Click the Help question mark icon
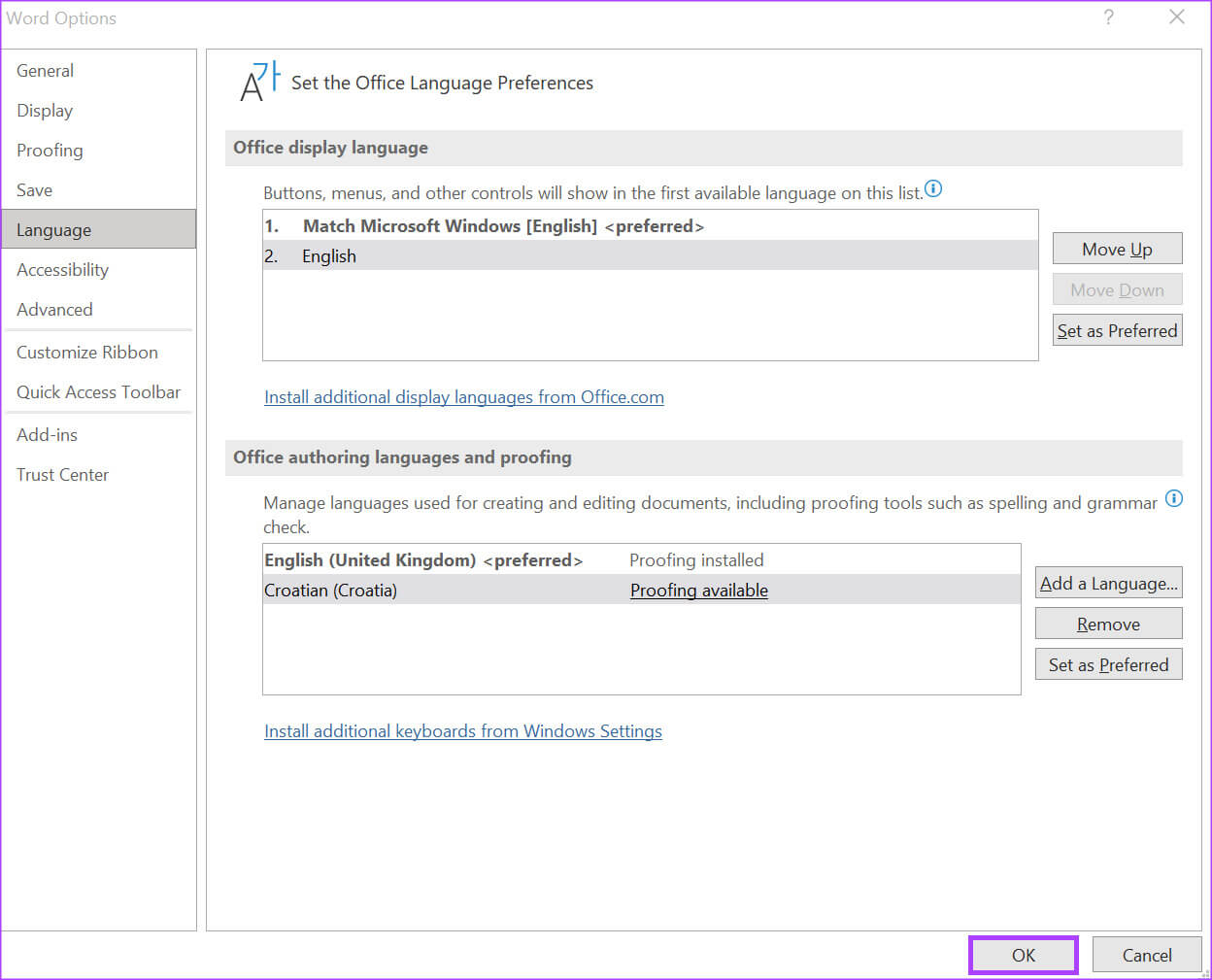1212x980 pixels. (x=1108, y=17)
